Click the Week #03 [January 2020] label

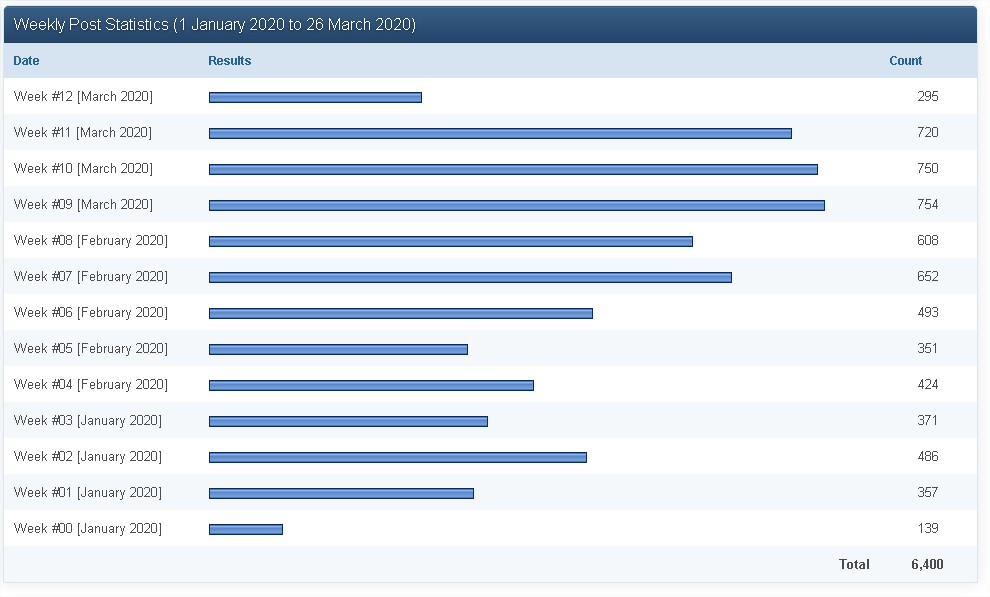(87, 420)
